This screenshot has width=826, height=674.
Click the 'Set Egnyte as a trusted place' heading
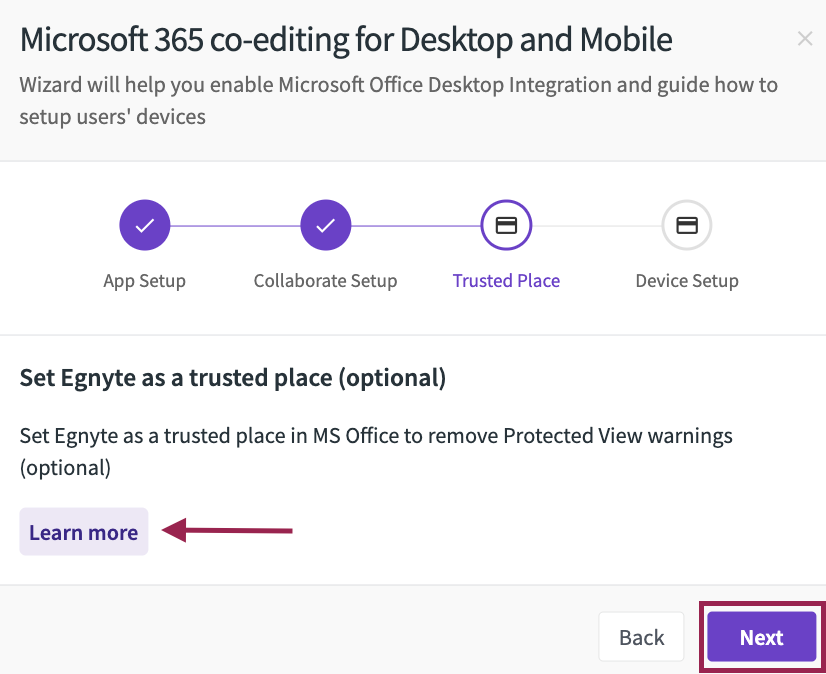tap(233, 378)
